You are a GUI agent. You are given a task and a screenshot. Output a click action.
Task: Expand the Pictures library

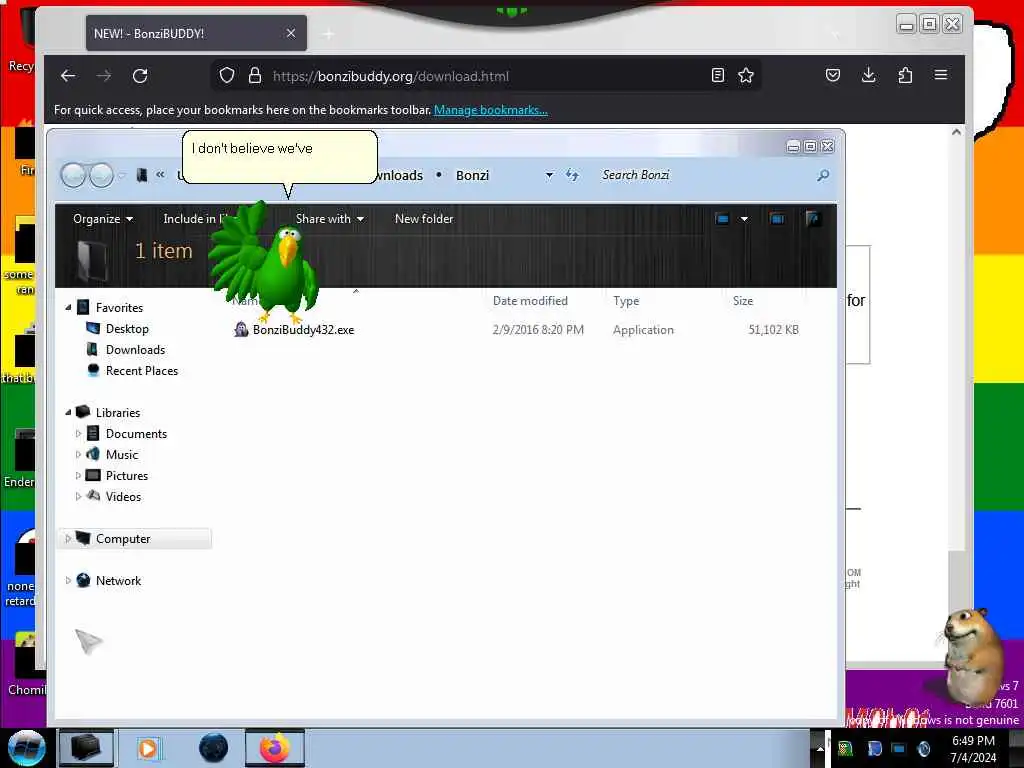point(78,475)
